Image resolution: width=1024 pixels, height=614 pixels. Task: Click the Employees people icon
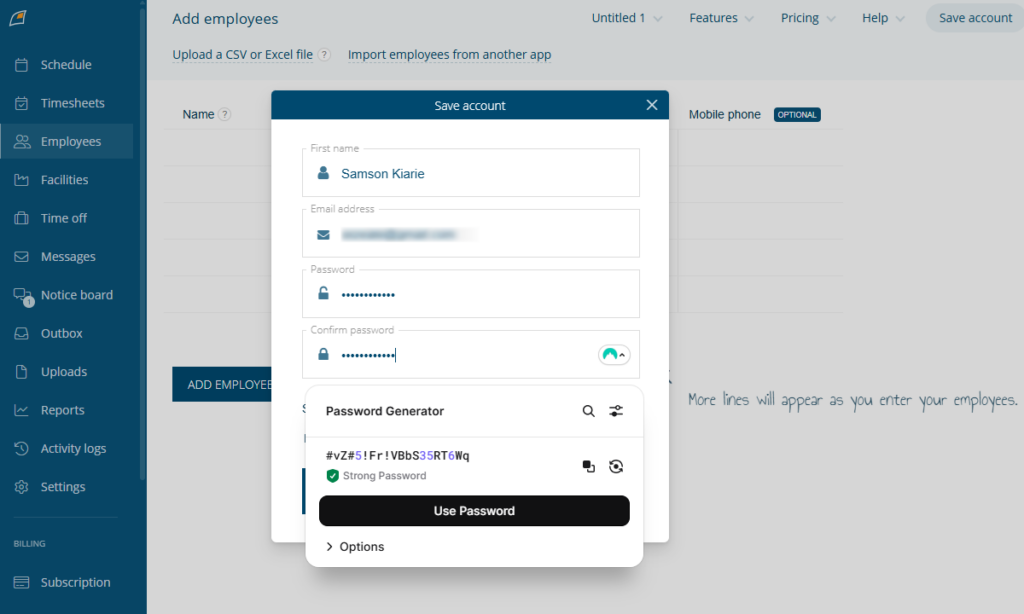(x=22, y=141)
